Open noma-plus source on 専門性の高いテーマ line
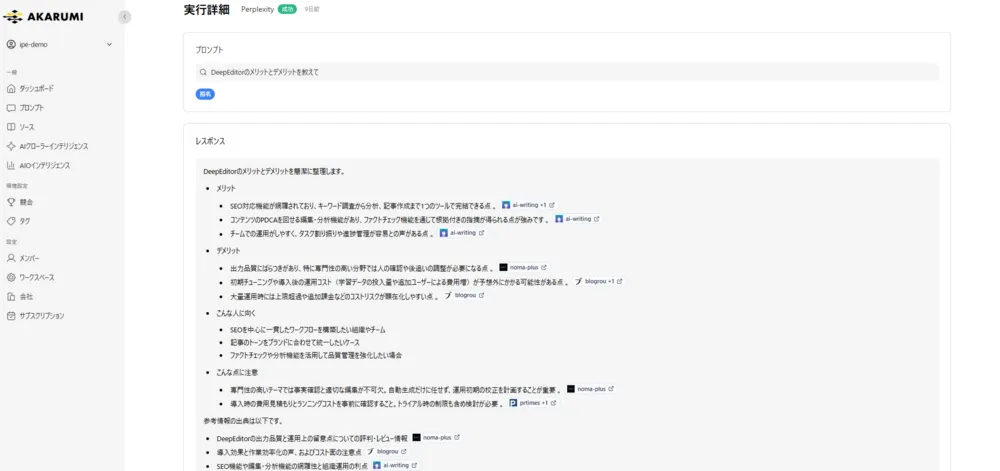Screen dimensions: 1000x471 click(591, 388)
